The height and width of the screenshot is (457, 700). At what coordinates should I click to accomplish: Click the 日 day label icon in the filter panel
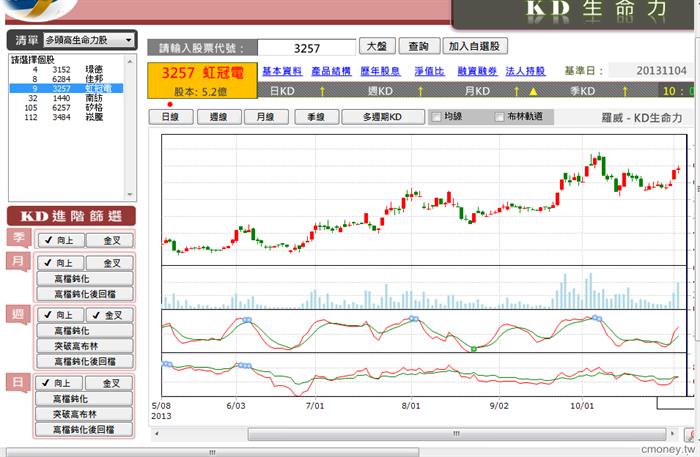click(x=18, y=383)
